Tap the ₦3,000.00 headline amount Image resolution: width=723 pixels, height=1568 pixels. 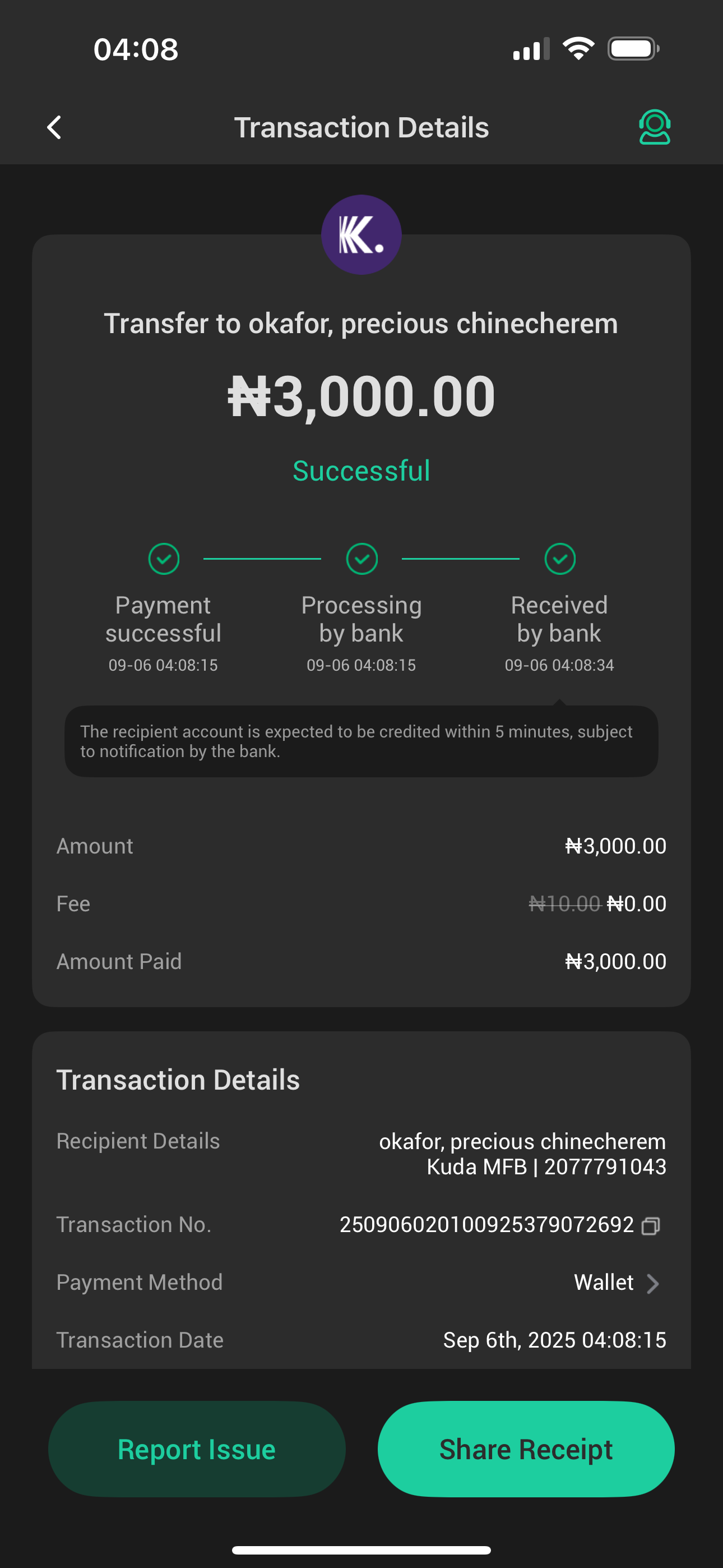click(361, 396)
